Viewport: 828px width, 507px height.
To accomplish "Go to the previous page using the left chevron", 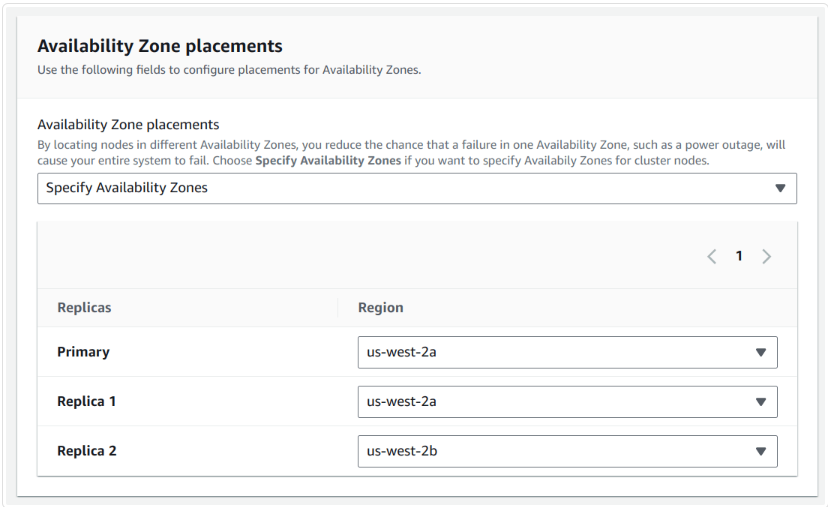I will (712, 257).
